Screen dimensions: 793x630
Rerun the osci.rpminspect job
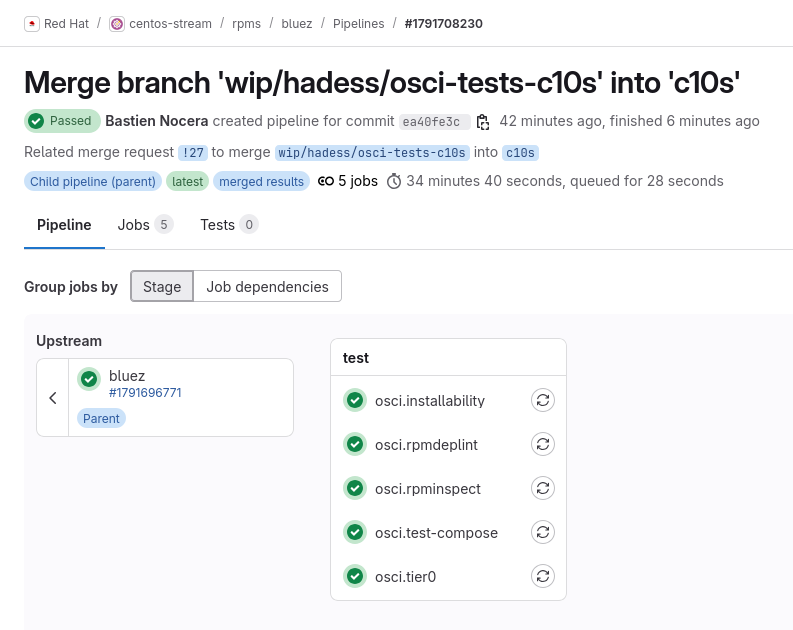[542, 488]
